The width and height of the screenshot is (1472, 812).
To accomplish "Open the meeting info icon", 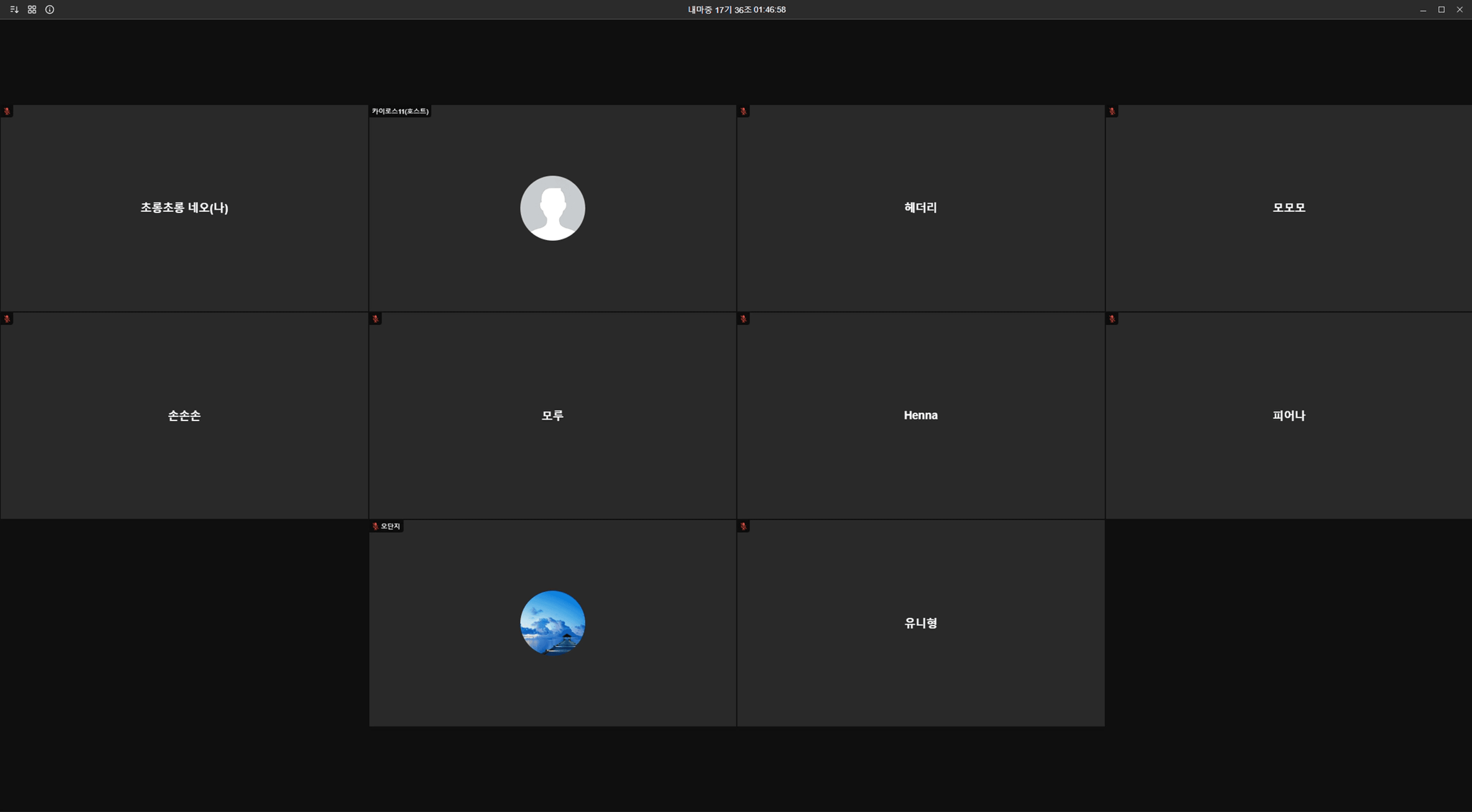I will [50, 10].
